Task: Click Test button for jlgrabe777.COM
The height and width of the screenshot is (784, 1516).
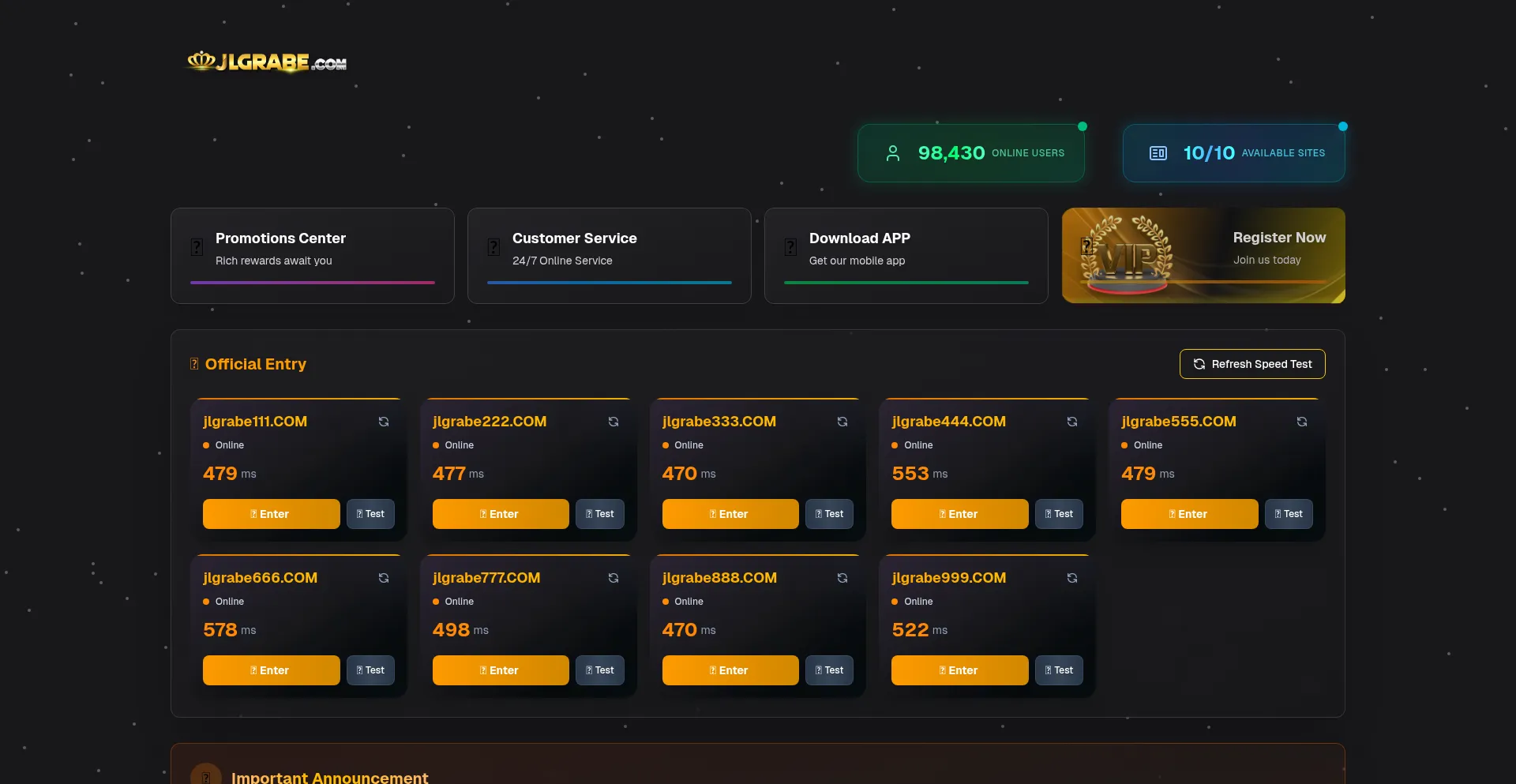Action: click(600, 670)
